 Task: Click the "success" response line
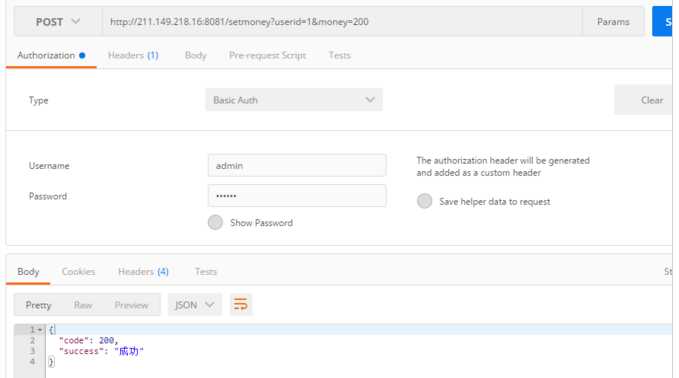[x=101, y=351]
